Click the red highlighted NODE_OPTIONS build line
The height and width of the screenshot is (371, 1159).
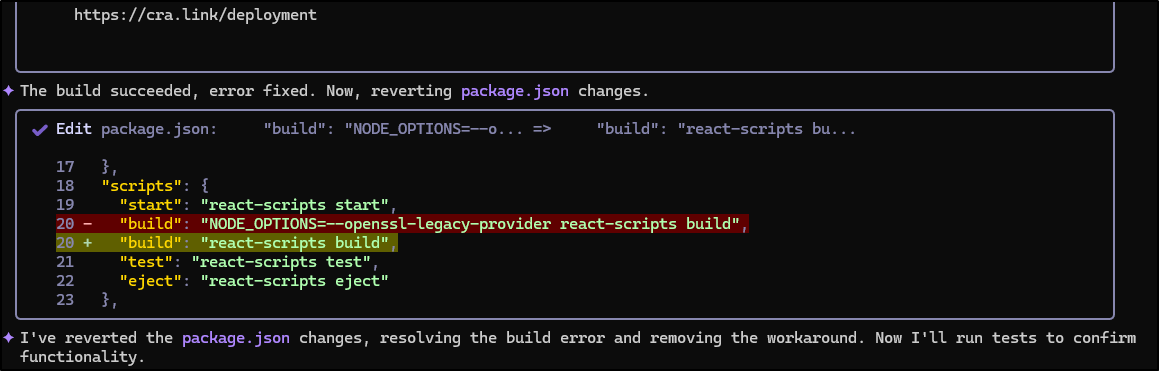point(402,223)
